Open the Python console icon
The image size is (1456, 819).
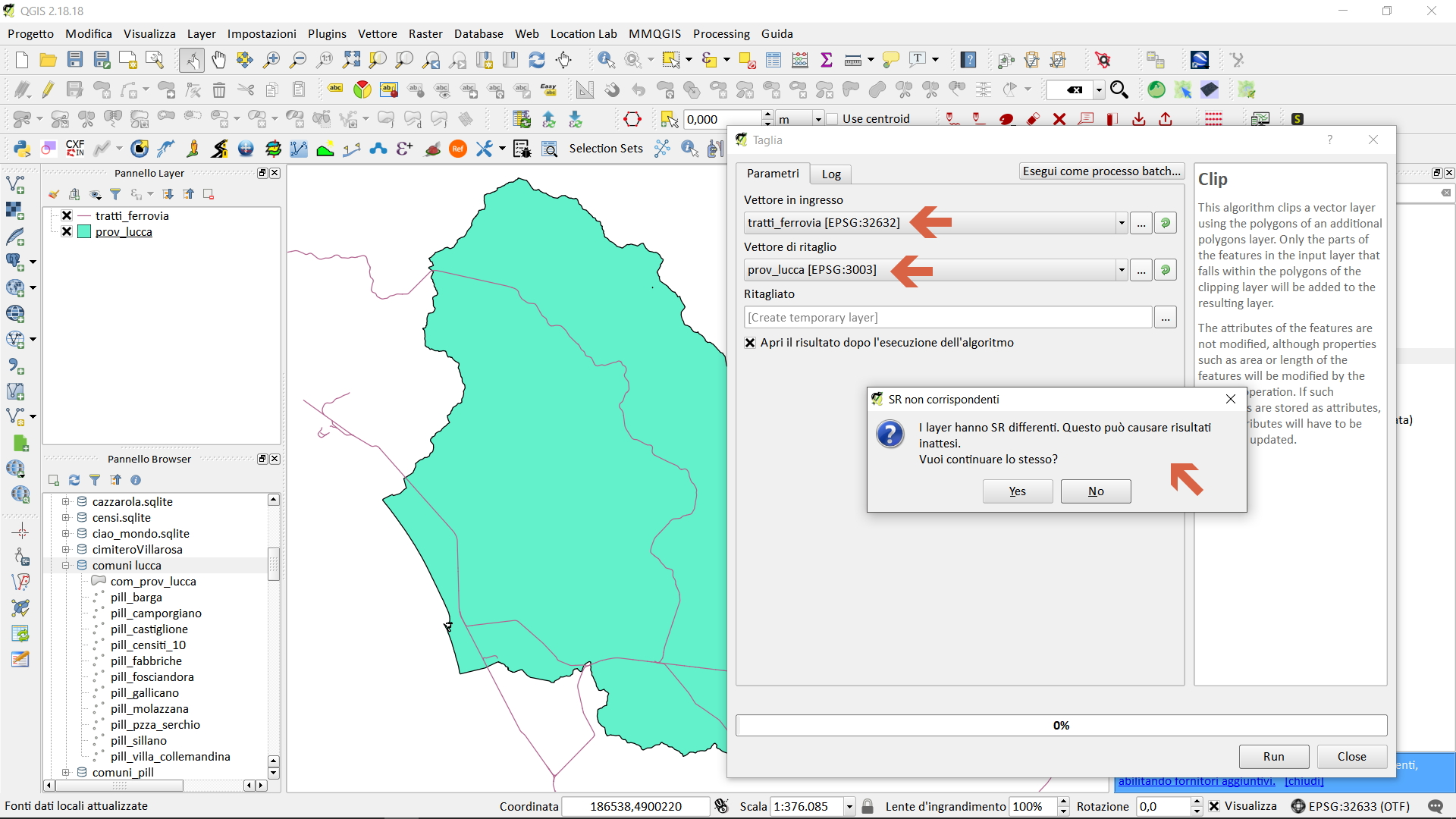(21, 149)
